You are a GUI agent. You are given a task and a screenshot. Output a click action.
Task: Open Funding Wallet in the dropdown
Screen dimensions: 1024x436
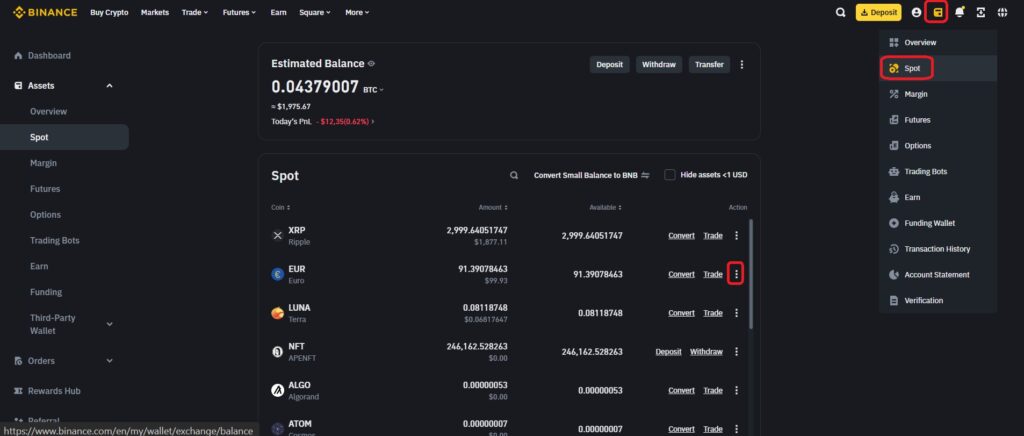[938, 223]
